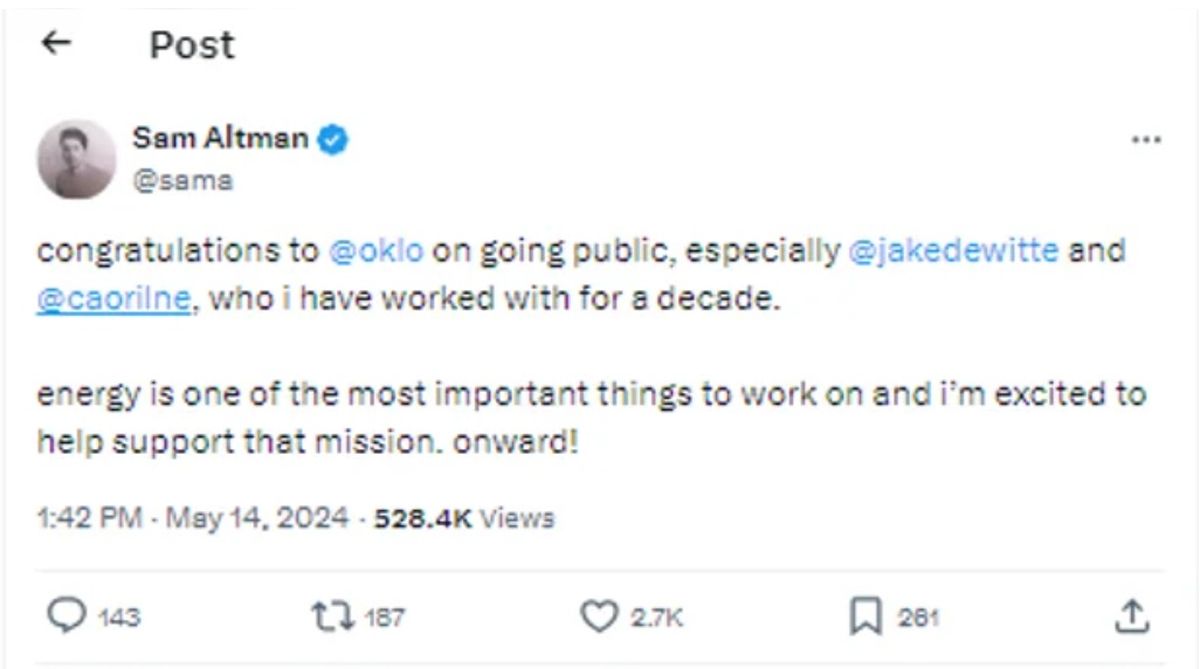Viewport: 1200px width, 669px height.
Task: Click the 143 replies count
Action: pos(120,618)
